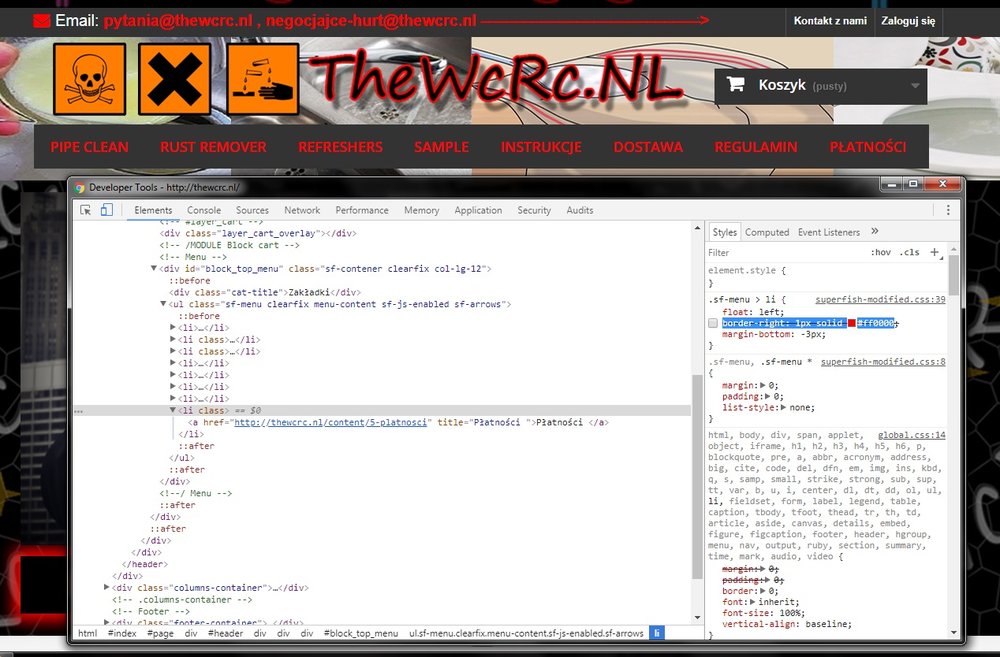Open the DevTools three-dot customize menu
The height and width of the screenshot is (657, 1000).
coord(948,210)
